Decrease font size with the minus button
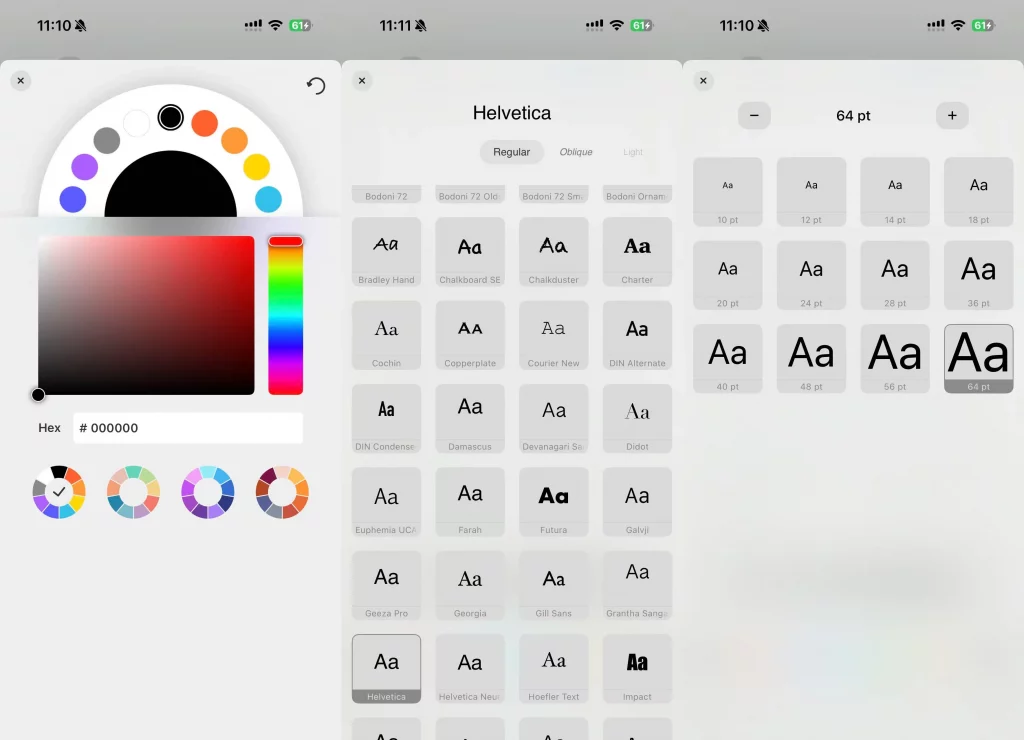This screenshot has height=740, width=1024. [x=754, y=116]
